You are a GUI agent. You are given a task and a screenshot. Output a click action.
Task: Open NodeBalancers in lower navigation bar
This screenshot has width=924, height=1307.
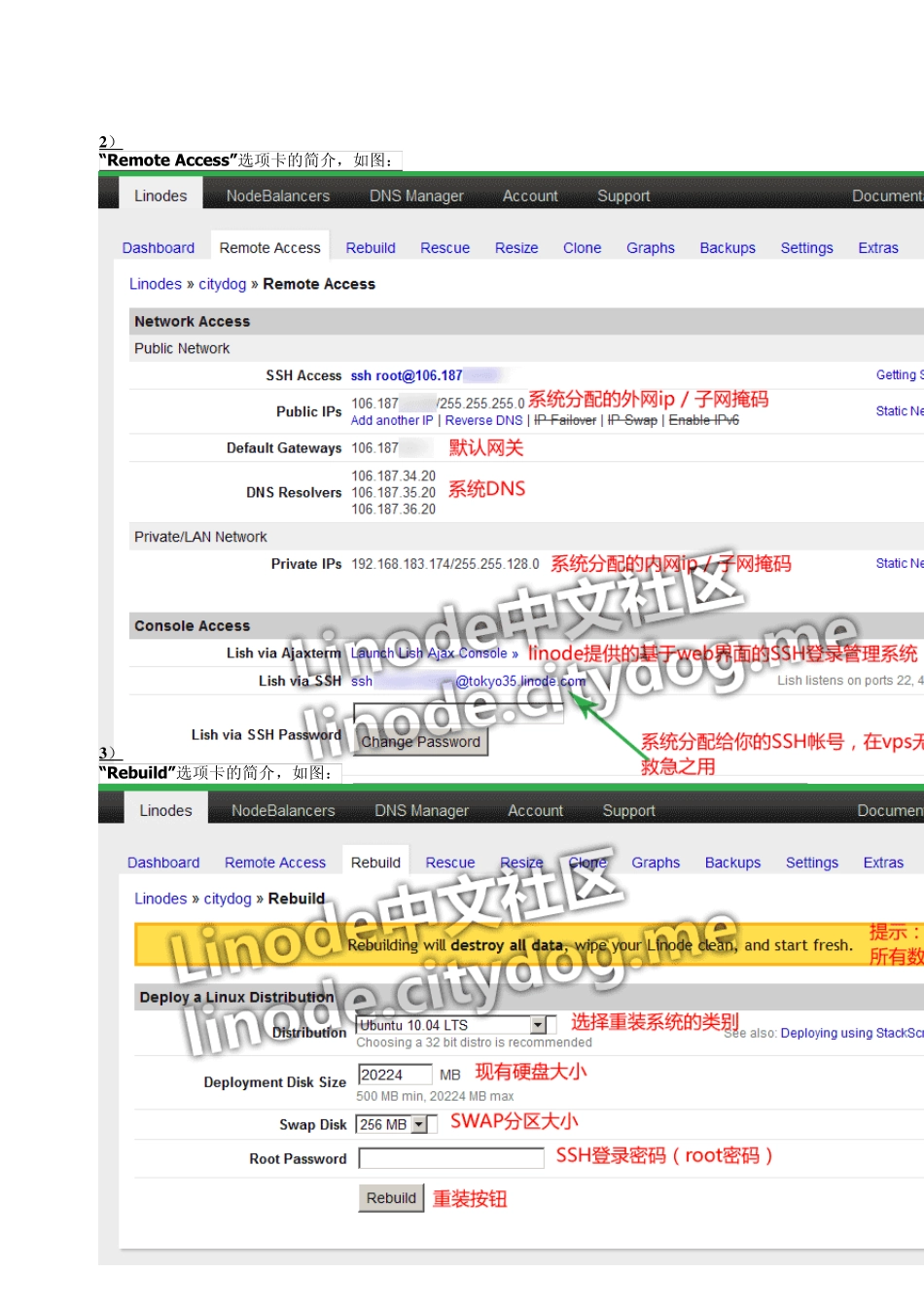[283, 810]
